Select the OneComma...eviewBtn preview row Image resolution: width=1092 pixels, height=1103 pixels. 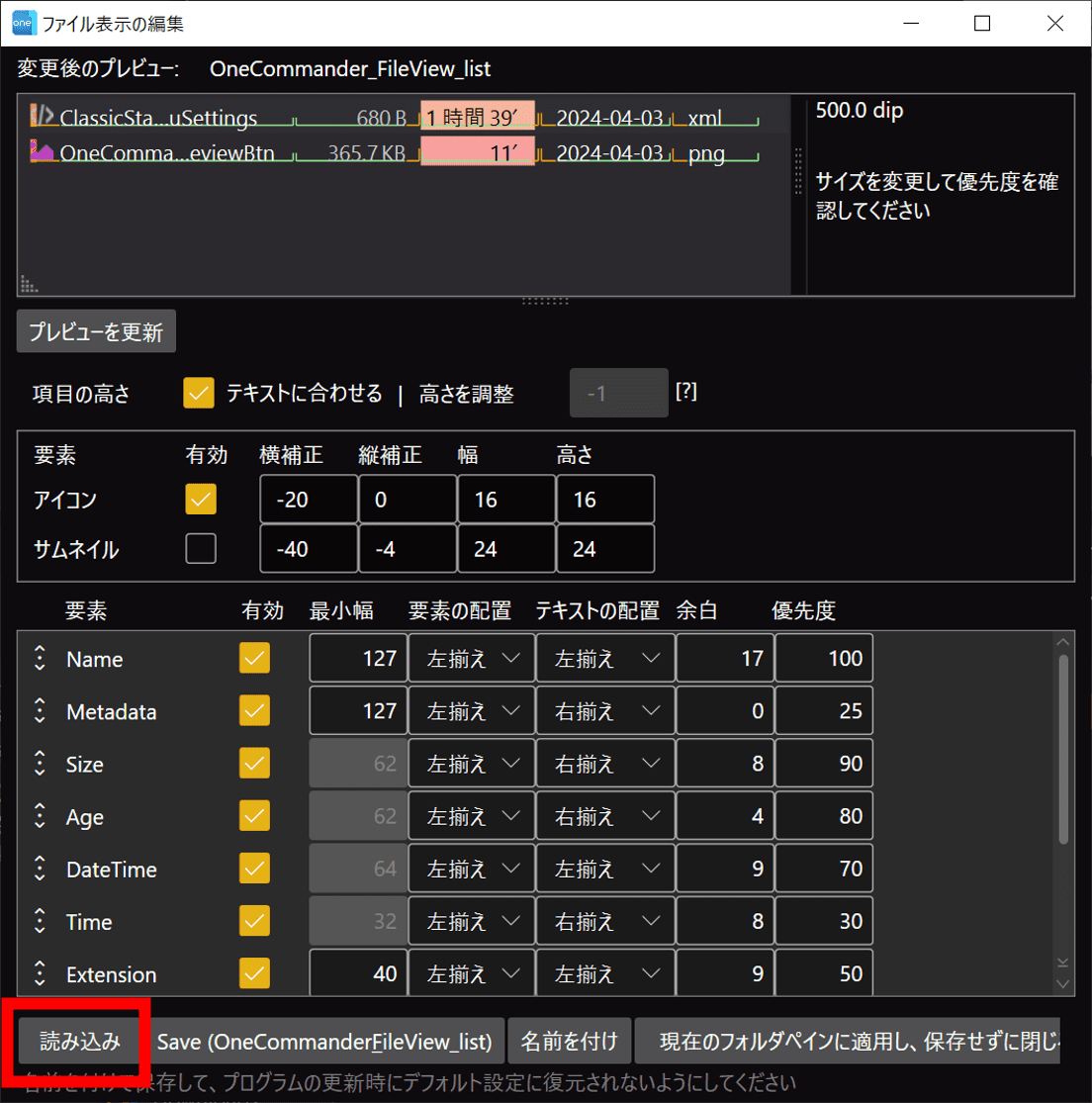tap(404, 151)
